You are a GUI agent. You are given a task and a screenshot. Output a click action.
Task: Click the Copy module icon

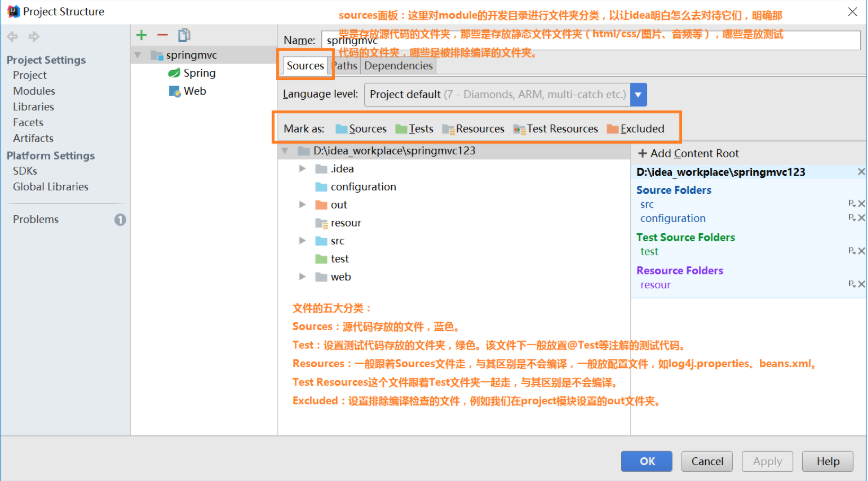184,35
